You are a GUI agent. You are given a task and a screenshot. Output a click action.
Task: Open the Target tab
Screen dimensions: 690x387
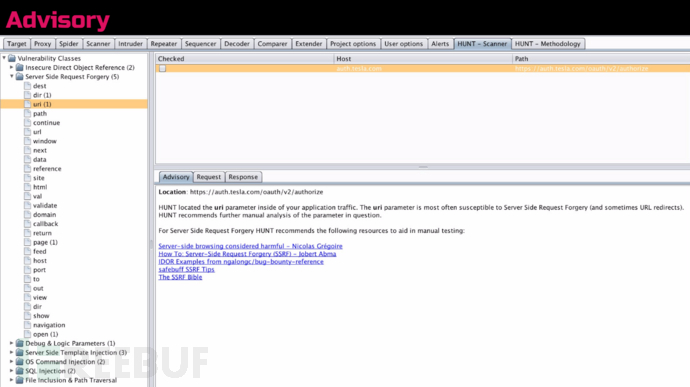[17, 44]
